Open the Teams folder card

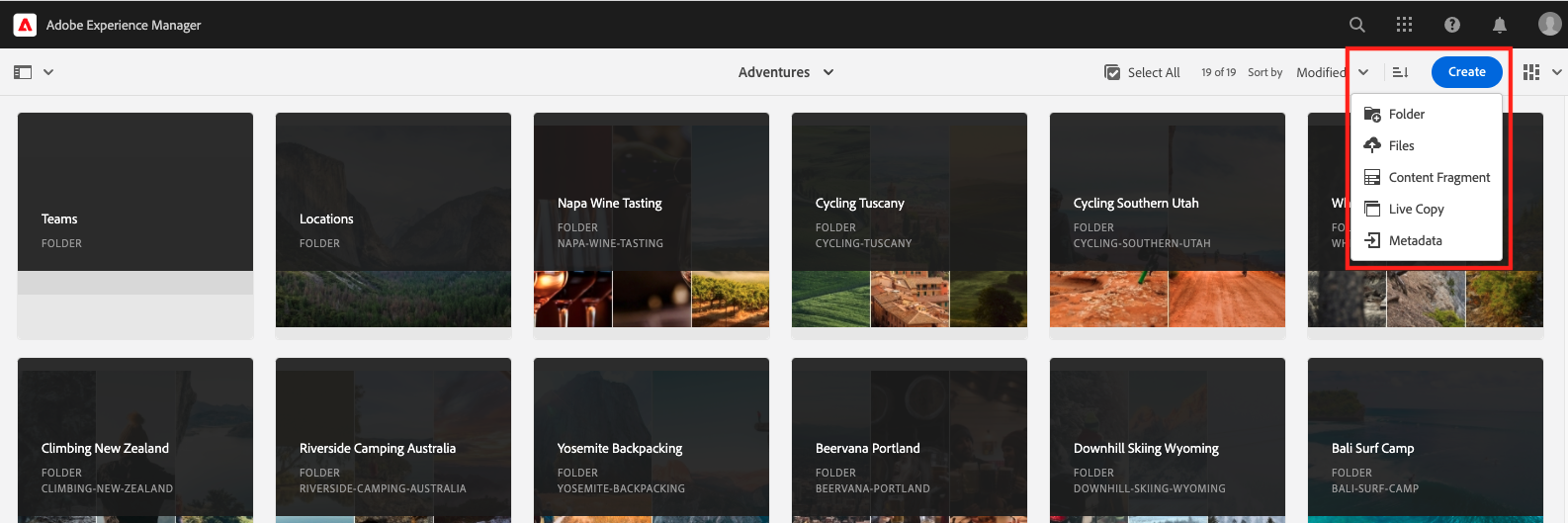click(135, 225)
